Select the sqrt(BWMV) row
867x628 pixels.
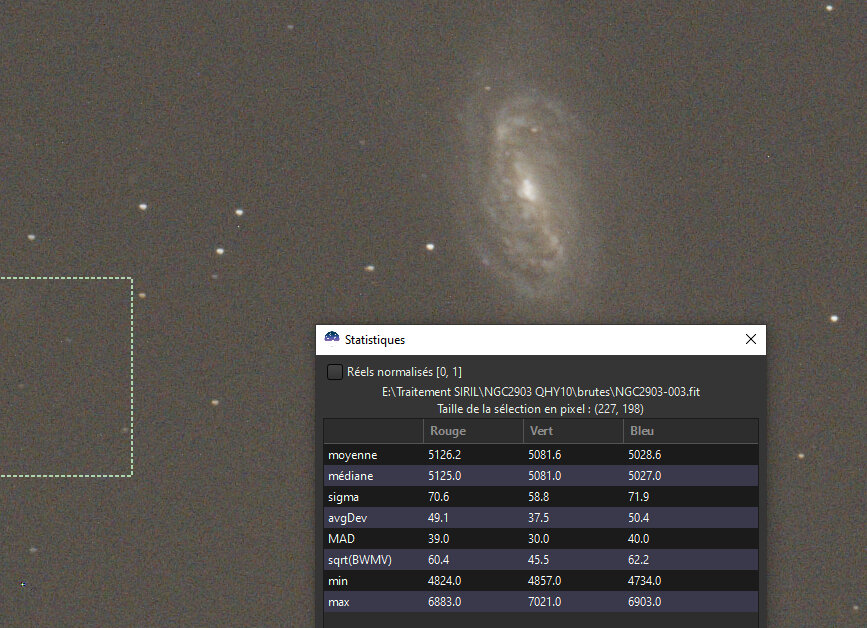click(x=450, y=559)
